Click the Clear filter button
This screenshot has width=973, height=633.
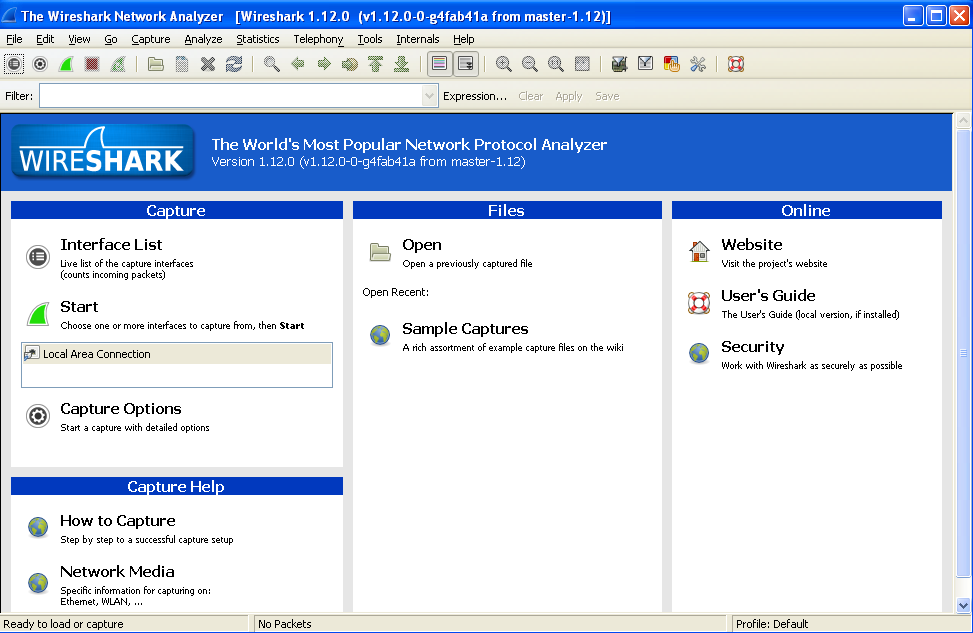(531, 96)
